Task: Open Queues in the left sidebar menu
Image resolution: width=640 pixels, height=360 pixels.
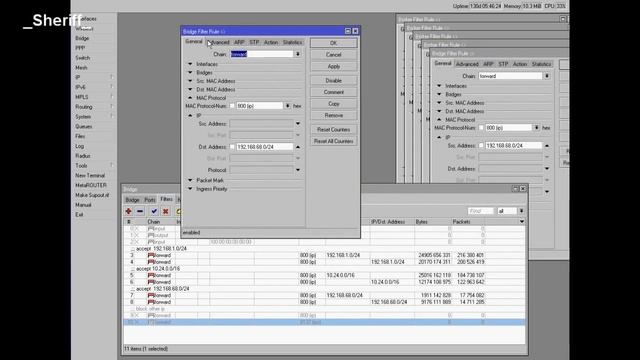Action: click(84, 126)
